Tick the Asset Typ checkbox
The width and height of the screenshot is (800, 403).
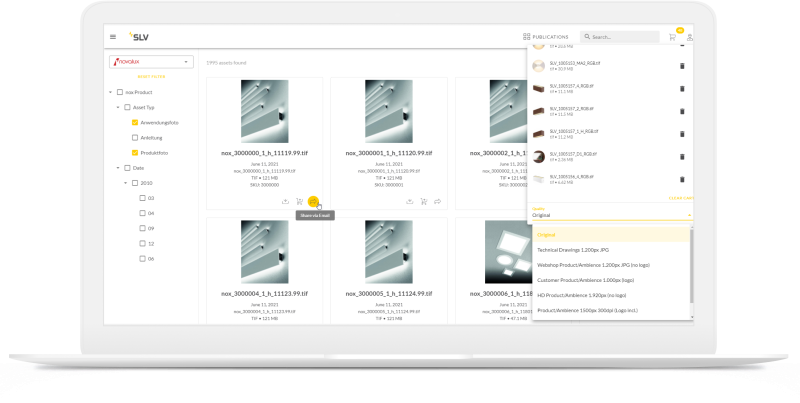coord(128,108)
